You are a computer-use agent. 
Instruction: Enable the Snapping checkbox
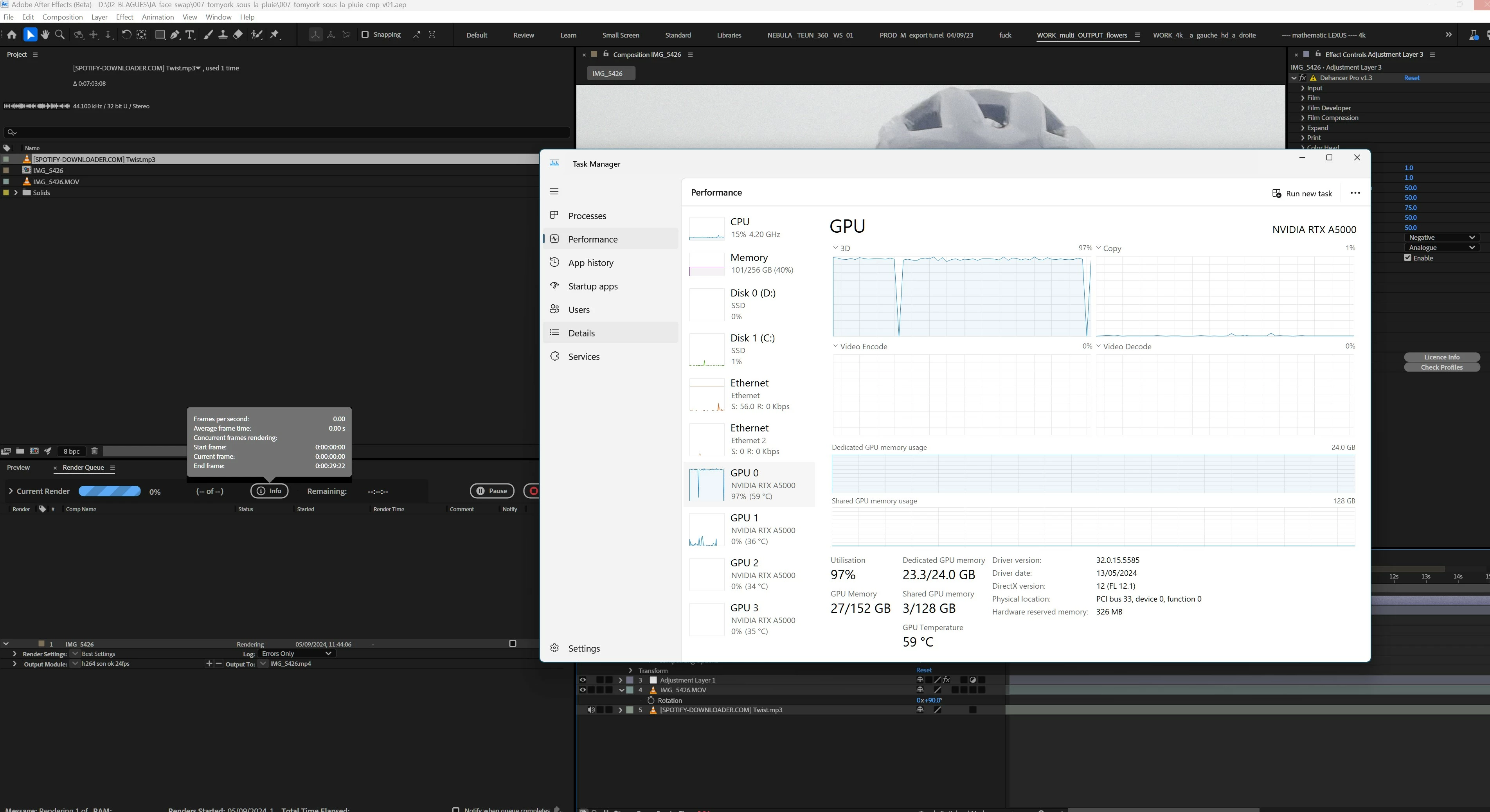click(365, 35)
